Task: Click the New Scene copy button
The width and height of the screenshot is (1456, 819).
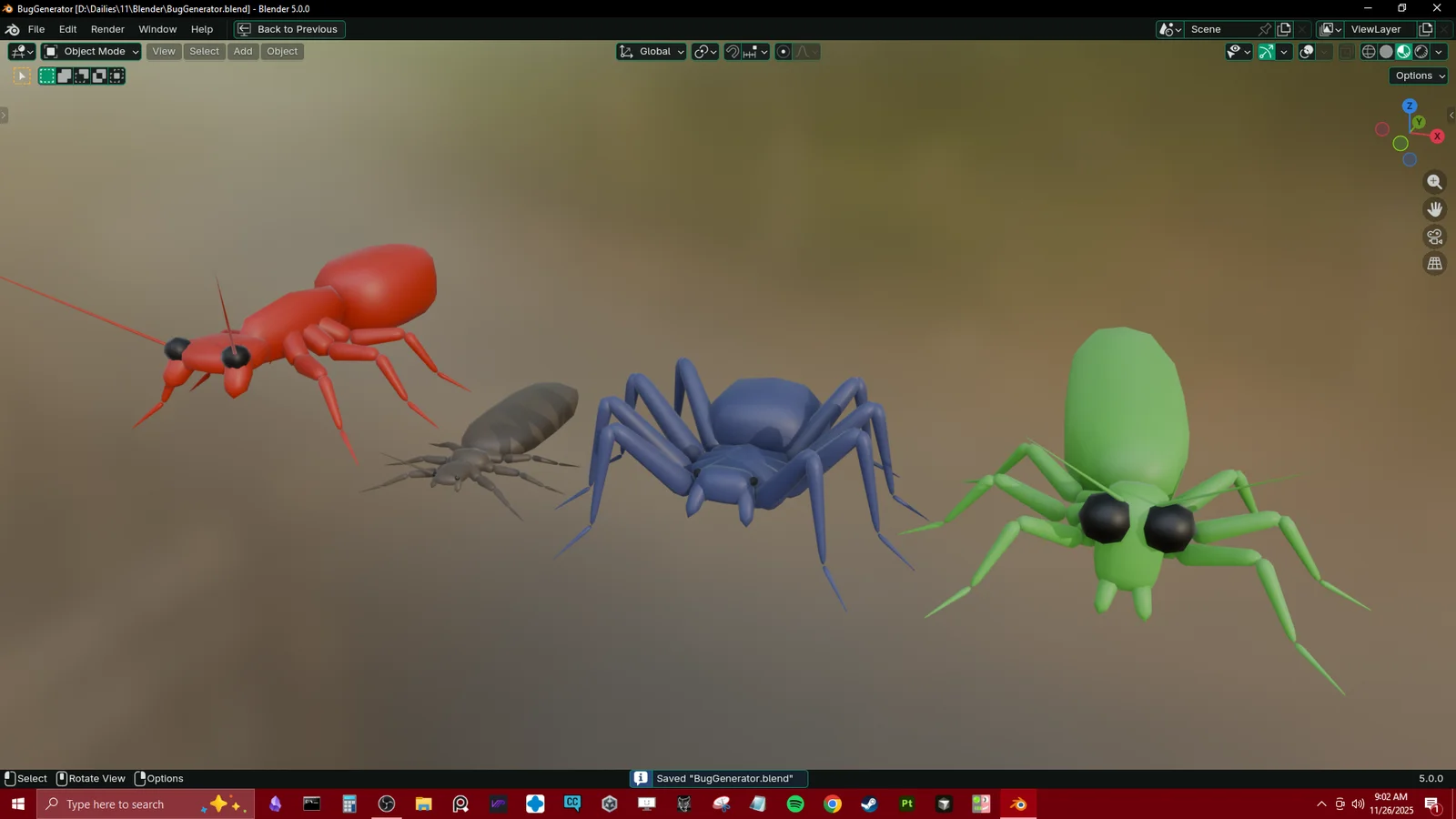Action: [1284, 28]
